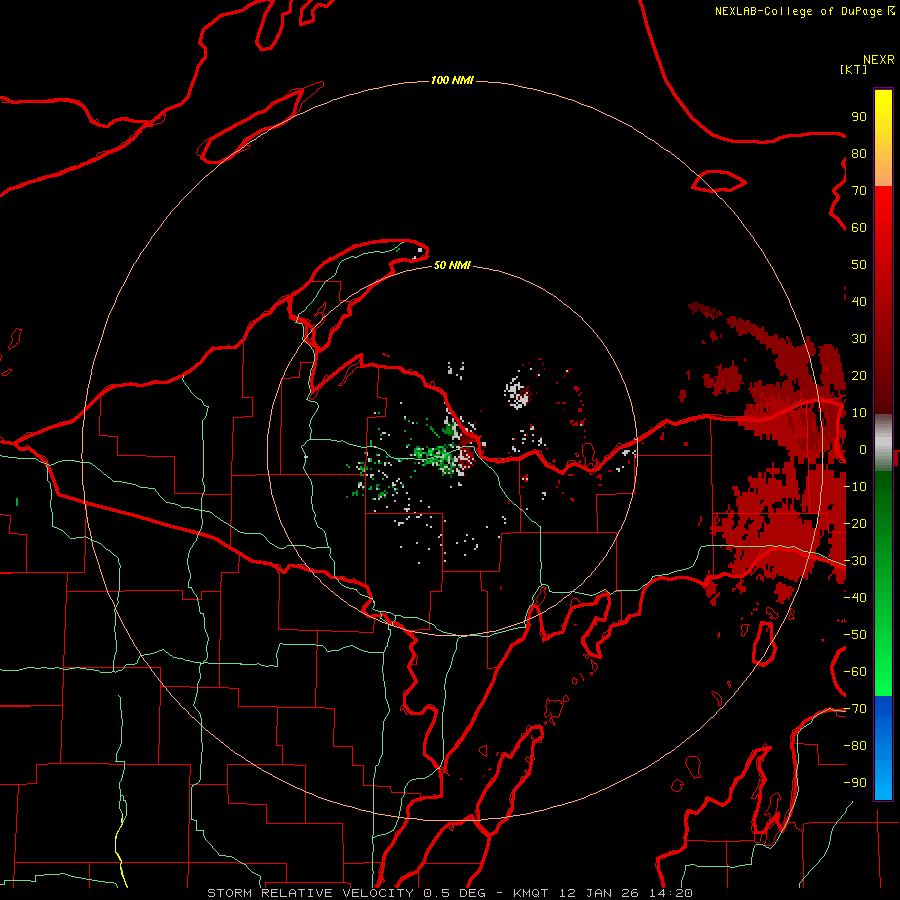Click the NEXR product label

point(879,60)
